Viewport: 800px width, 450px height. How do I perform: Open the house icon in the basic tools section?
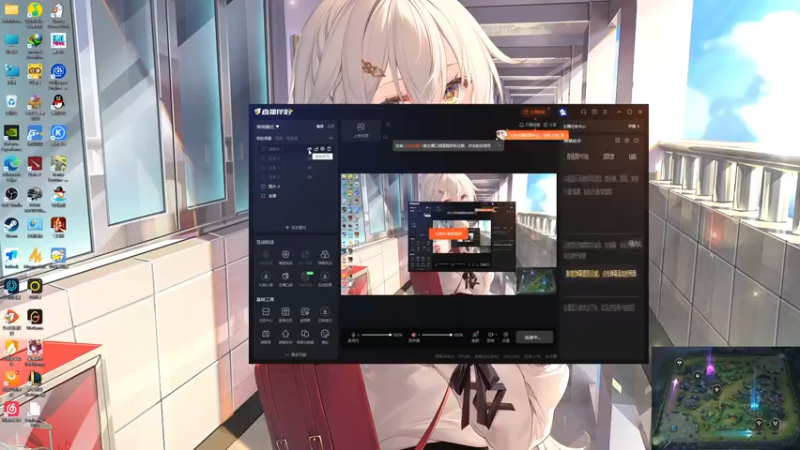coord(285,336)
